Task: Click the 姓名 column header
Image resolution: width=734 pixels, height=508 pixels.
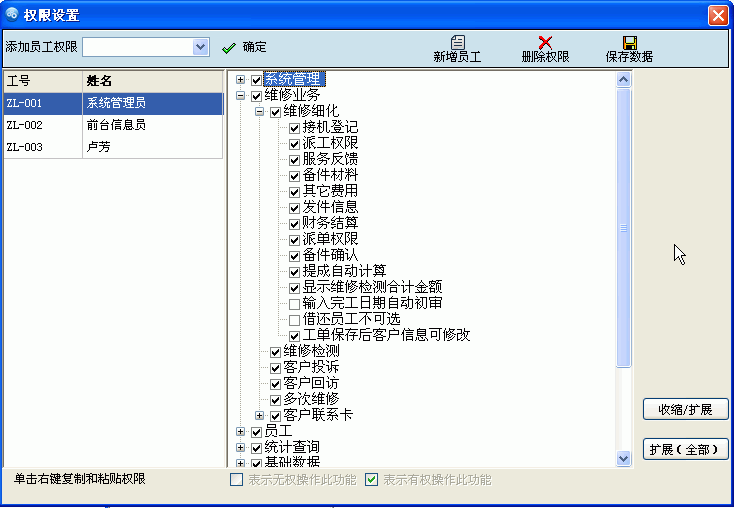Action: [153, 81]
